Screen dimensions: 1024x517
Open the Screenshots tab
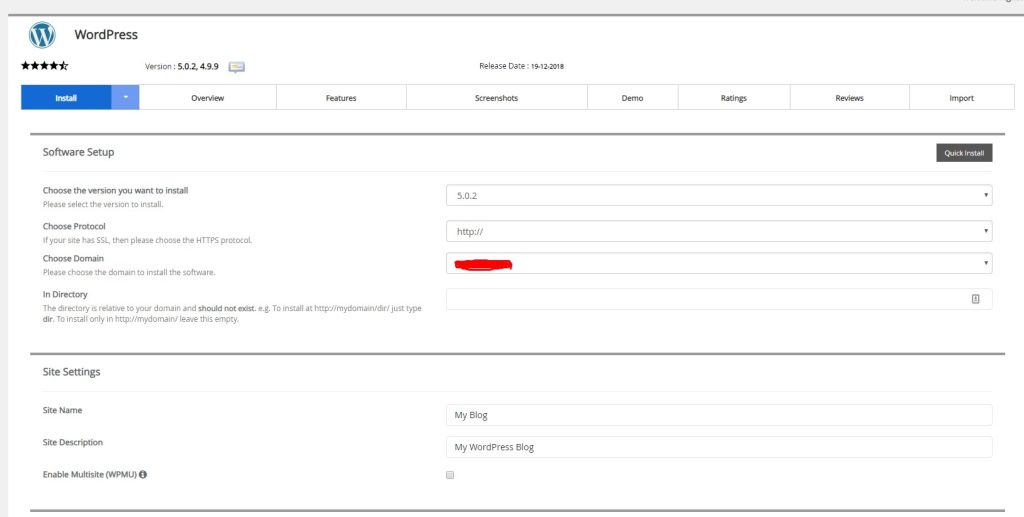[x=496, y=97]
